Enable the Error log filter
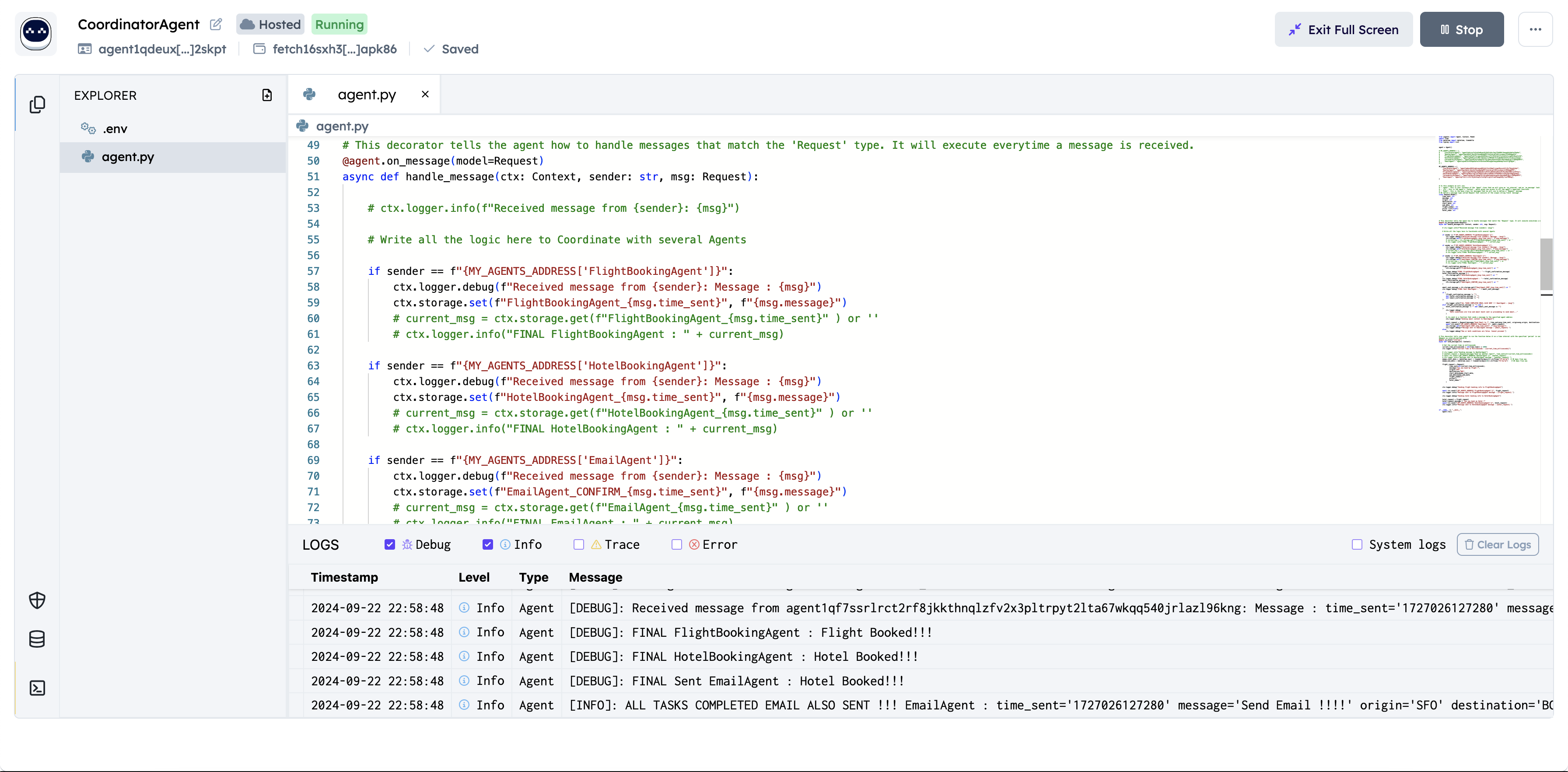Screen dimensions: 1568x772 (x=676, y=544)
